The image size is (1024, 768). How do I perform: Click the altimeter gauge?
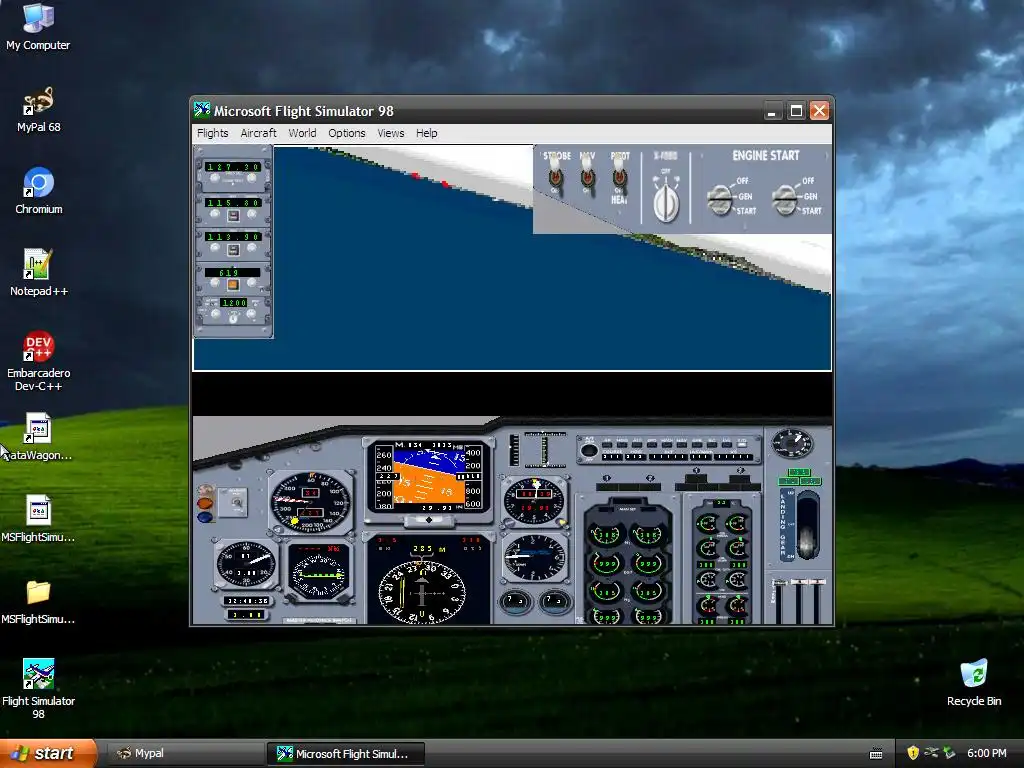(534, 501)
